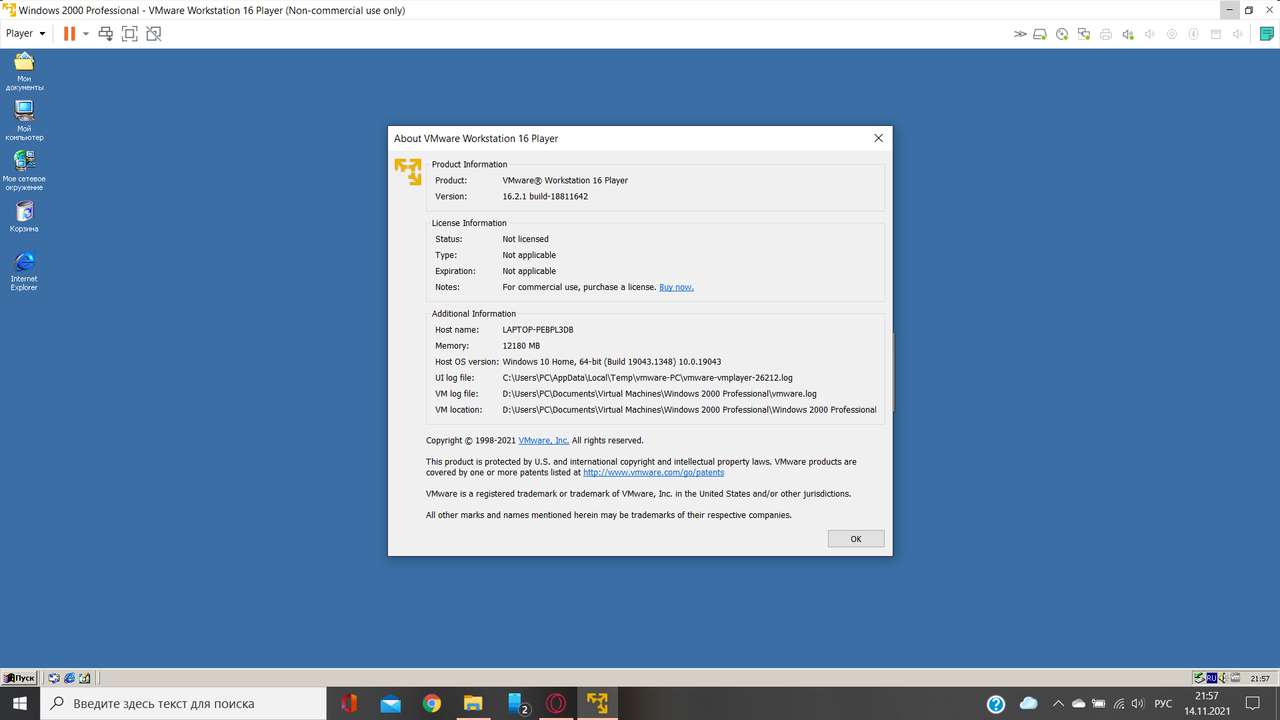The width and height of the screenshot is (1280, 720).
Task: Select Мое сетевое окружение desktop icon
Action: tap(24, 170)
